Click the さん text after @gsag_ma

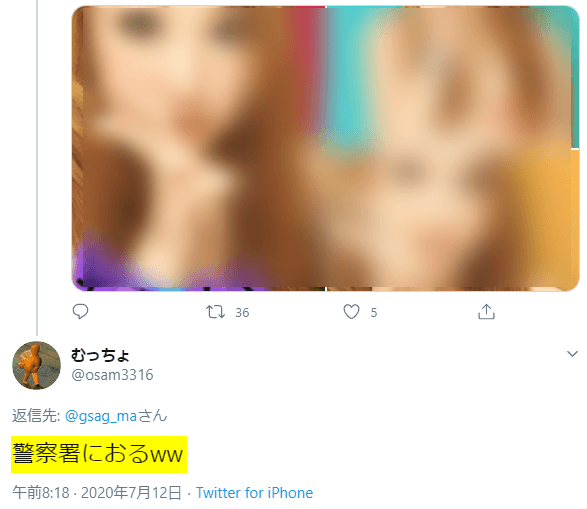click(x=153, y=416)
